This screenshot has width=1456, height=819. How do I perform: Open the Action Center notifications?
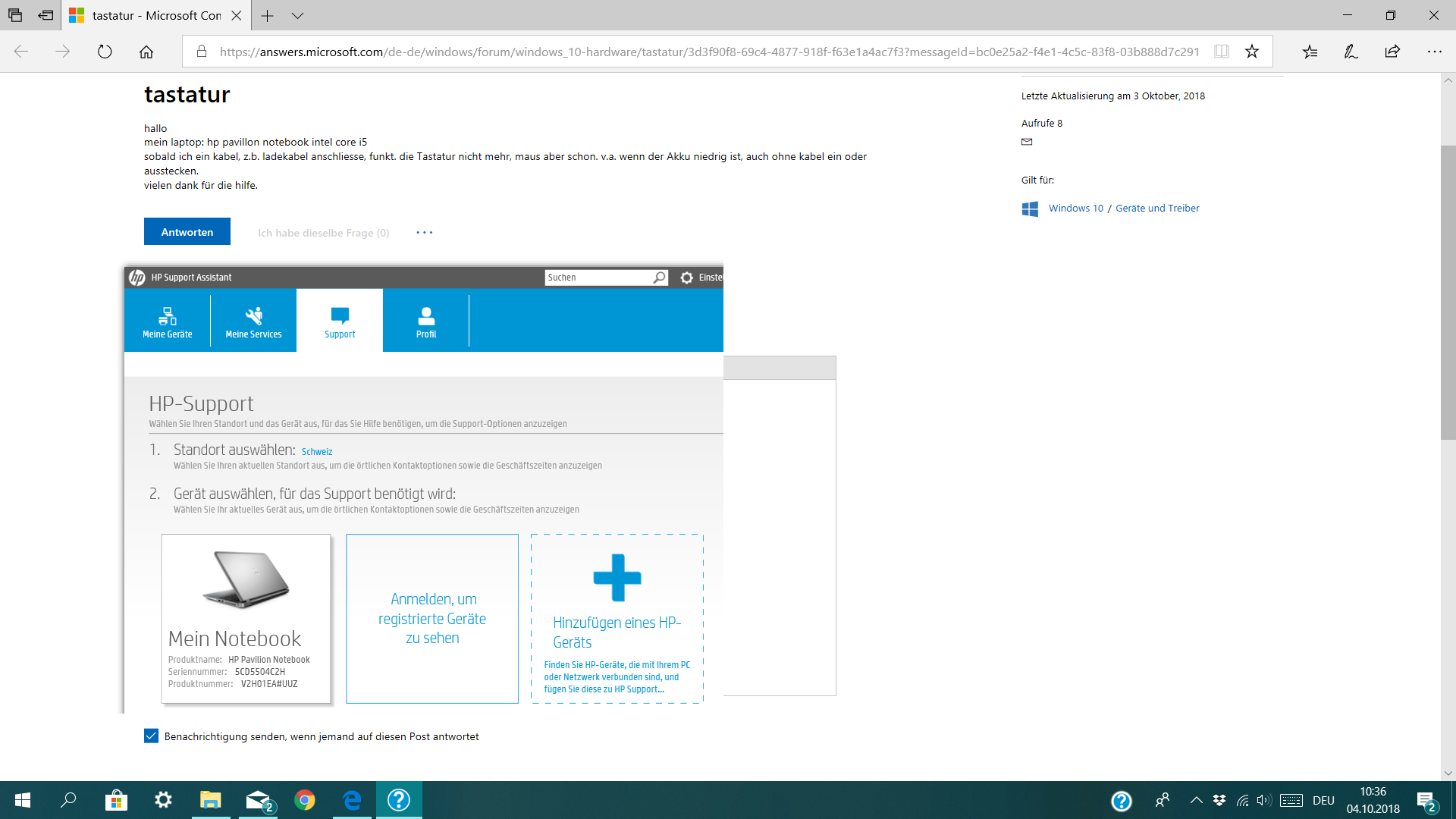(1426, 801)
